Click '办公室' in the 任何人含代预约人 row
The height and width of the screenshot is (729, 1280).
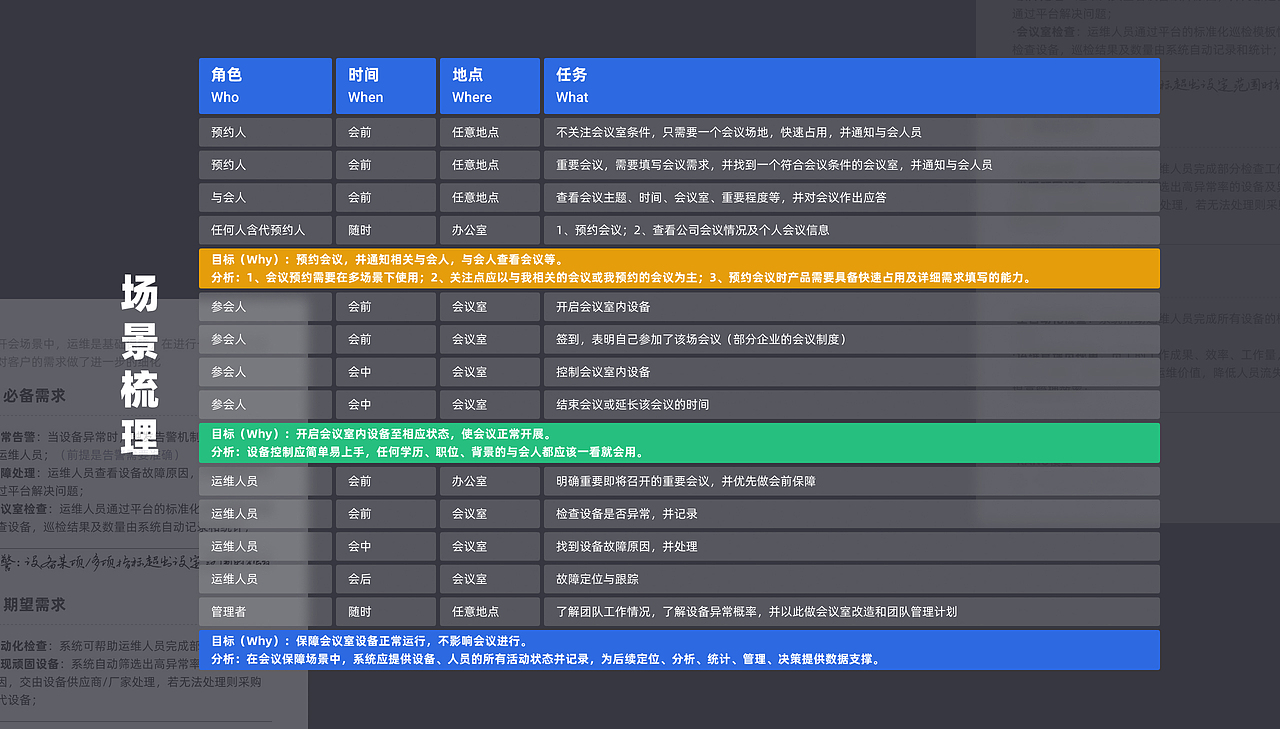490,230
